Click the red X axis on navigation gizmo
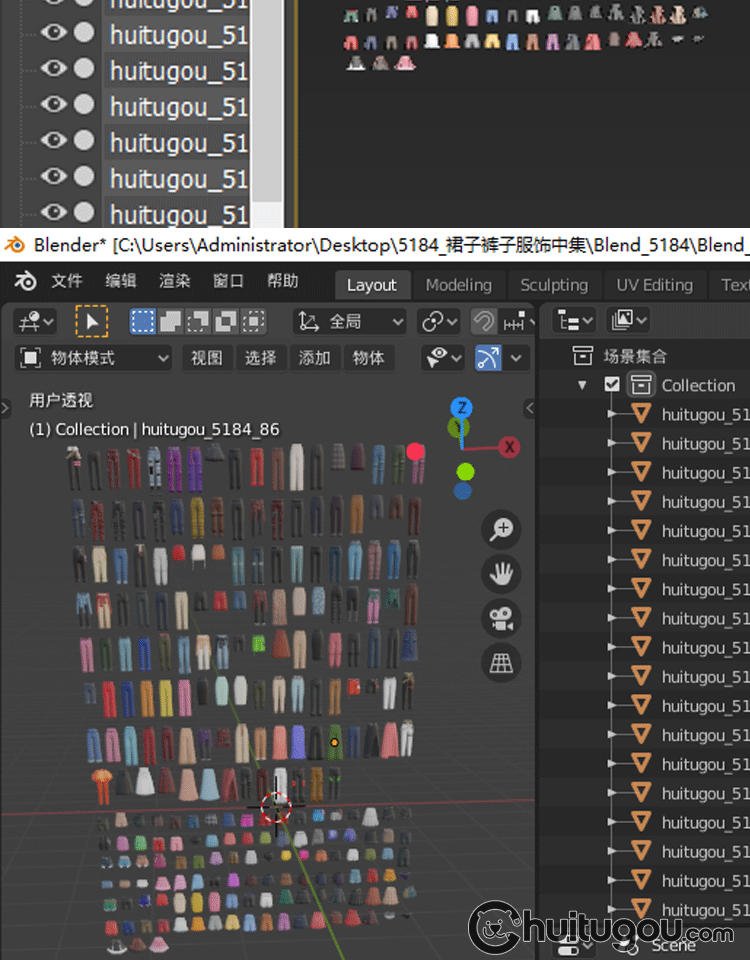Screen dimensions: 750x960 [x=509, y=447]
